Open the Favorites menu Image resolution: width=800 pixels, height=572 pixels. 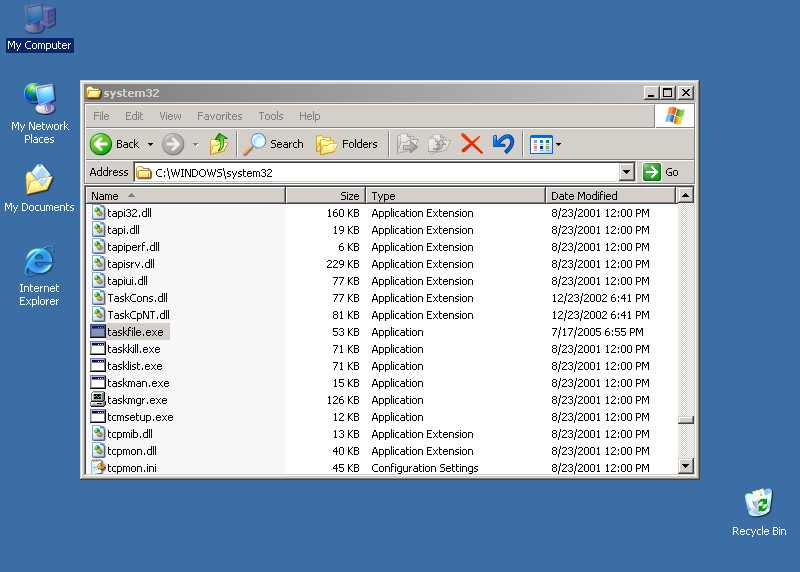point(220,116)
